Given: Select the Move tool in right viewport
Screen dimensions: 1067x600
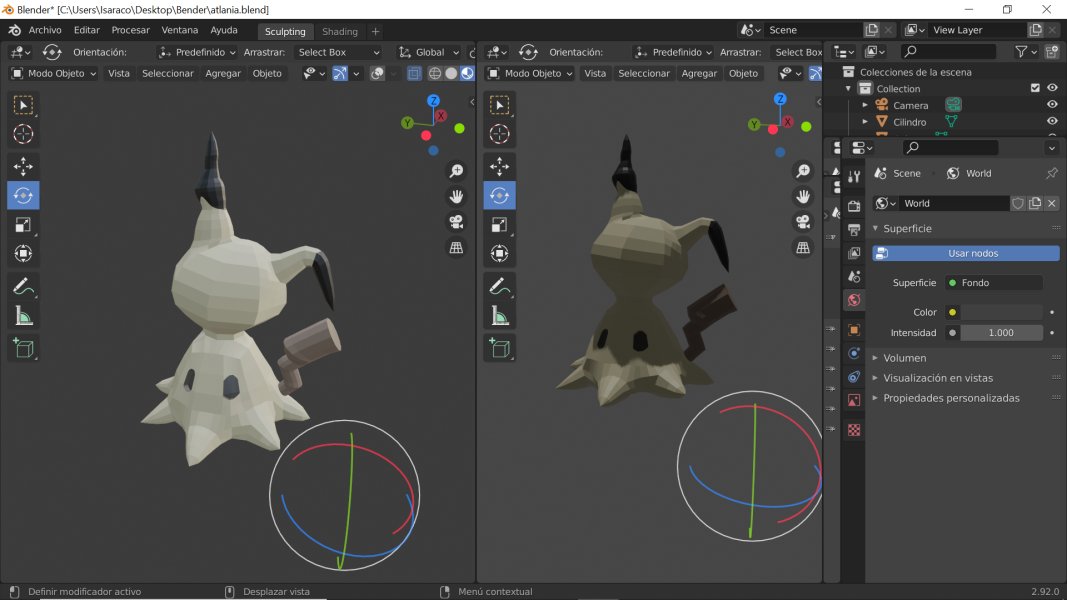Looking at the screenshot, I should point(499,166).
